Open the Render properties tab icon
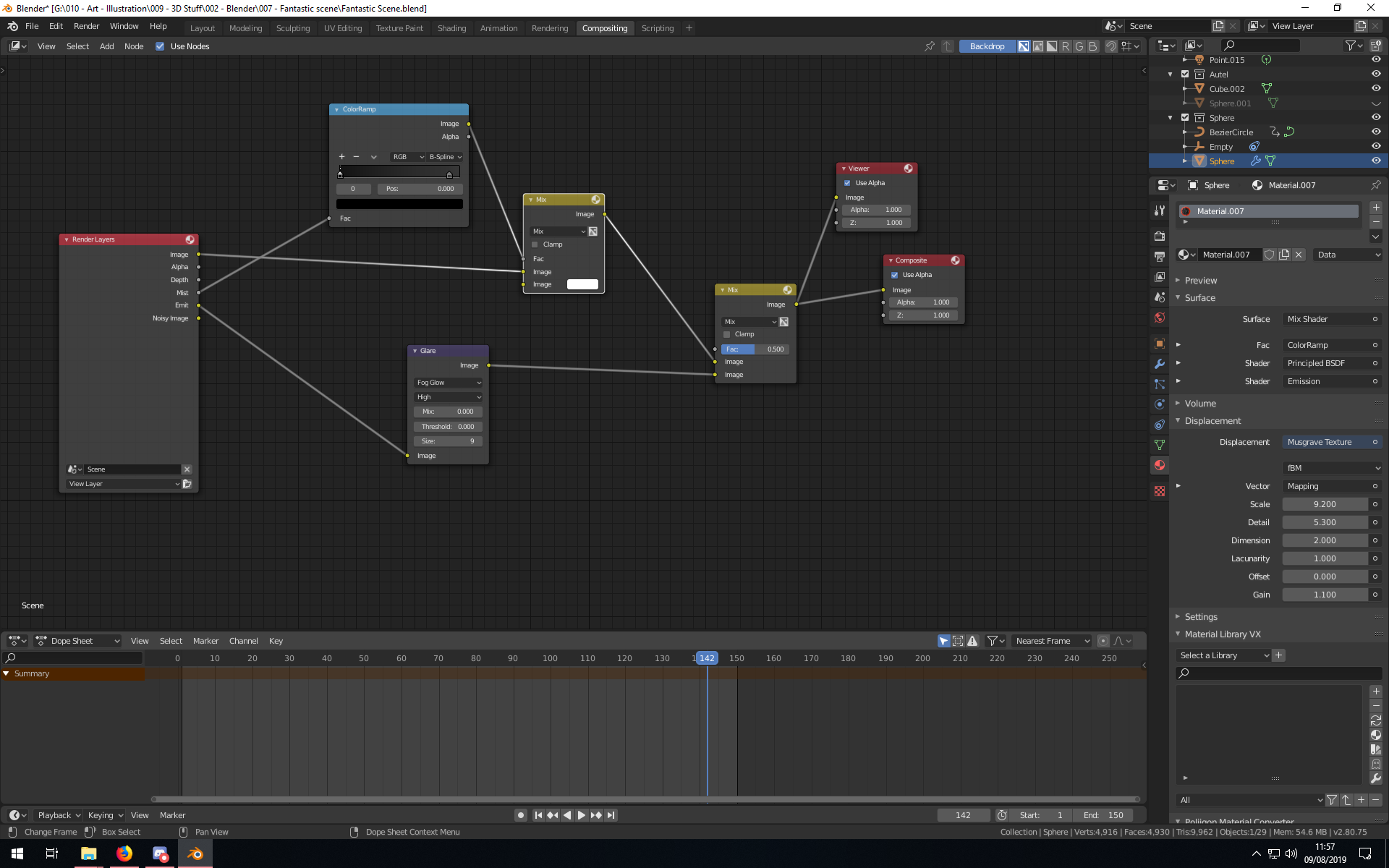This screenshot has width=1389, height=868. 1160,237
